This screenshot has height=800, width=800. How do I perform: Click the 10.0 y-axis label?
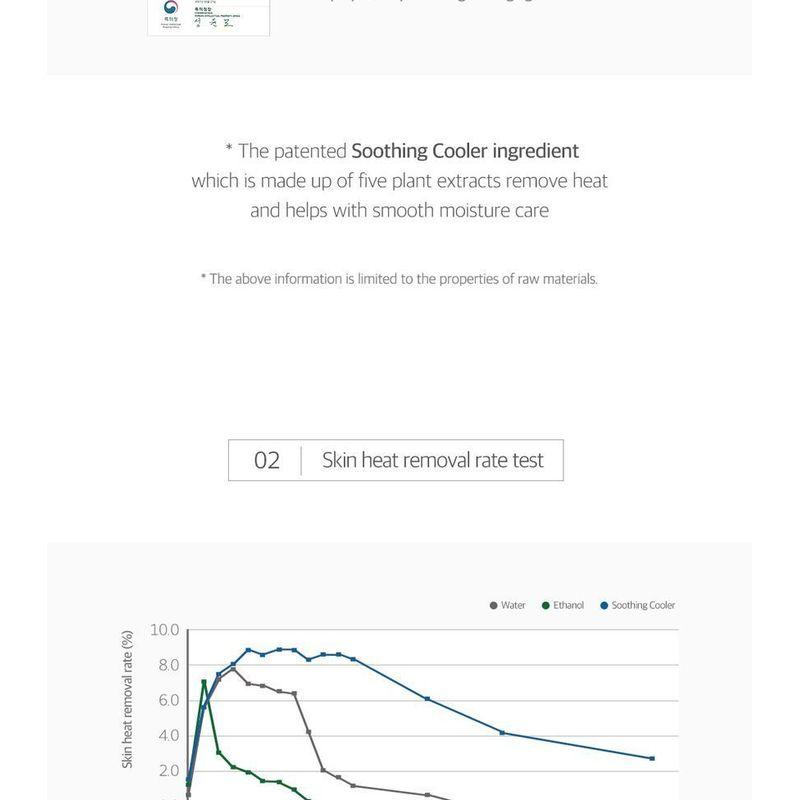pos(165,630)
